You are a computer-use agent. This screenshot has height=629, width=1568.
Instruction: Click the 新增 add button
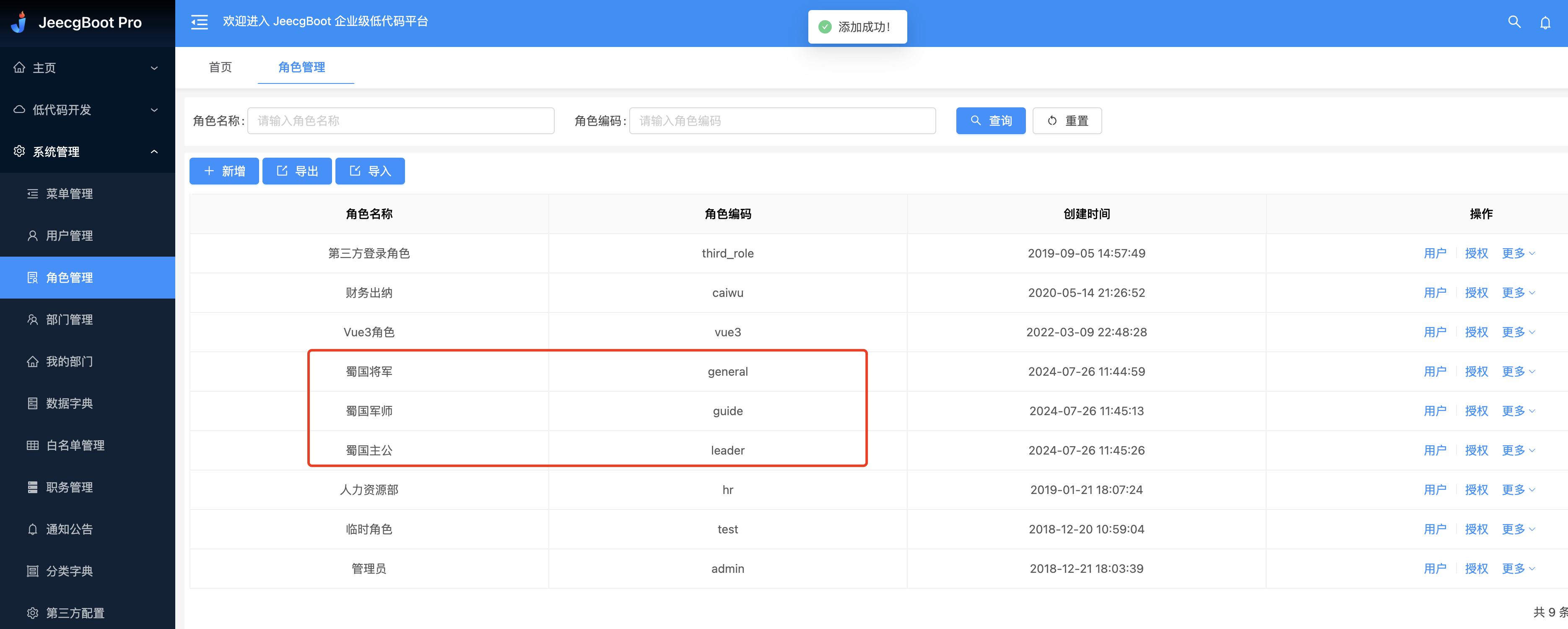(x=224, y=171)
